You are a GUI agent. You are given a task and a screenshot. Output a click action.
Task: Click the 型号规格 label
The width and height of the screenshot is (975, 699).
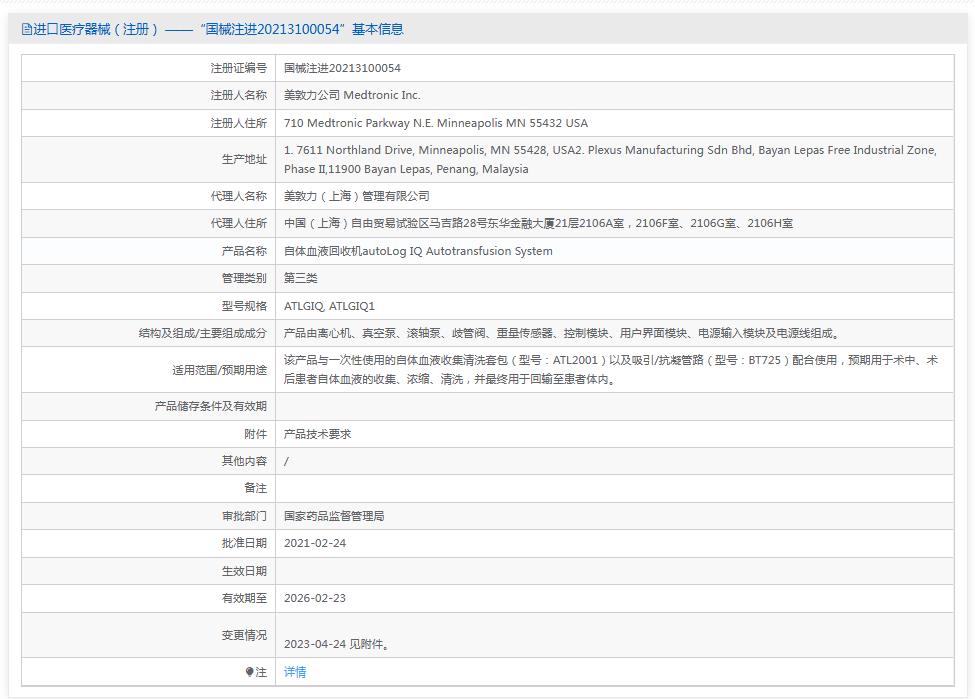coord(244,306)
